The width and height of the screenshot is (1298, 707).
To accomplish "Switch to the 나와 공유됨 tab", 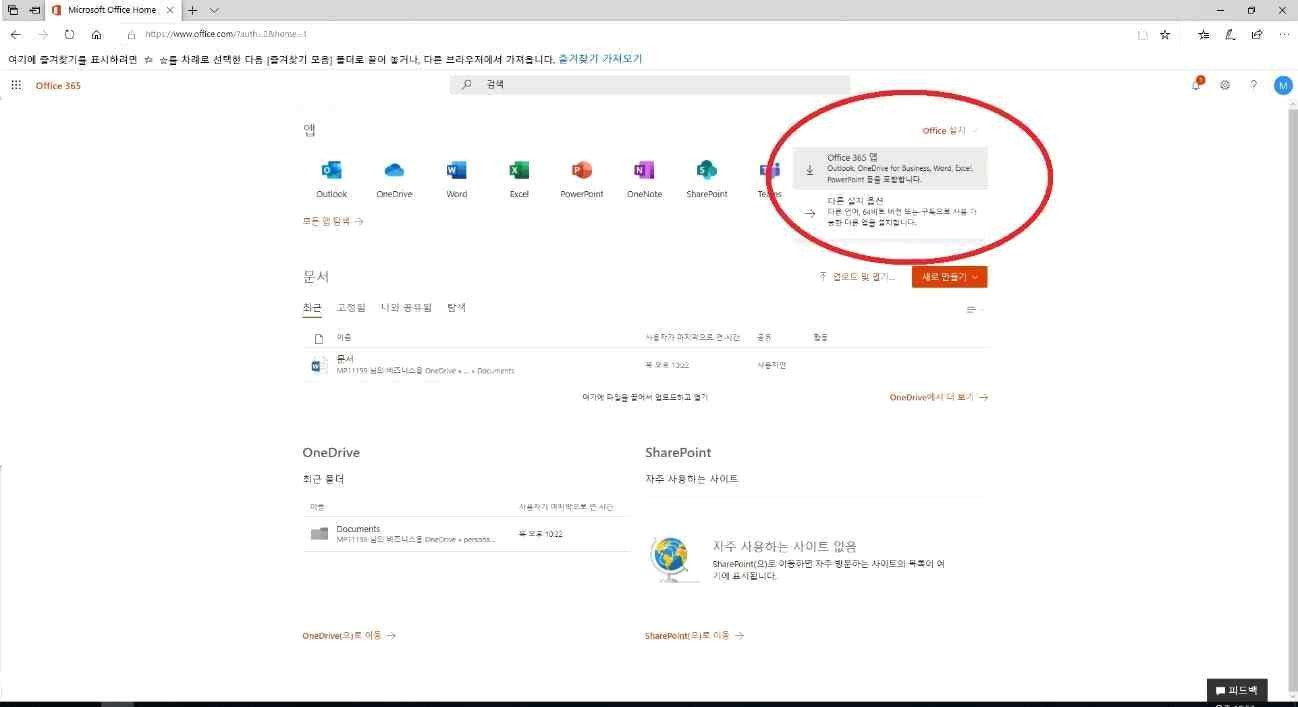I will tap(406, 308).
